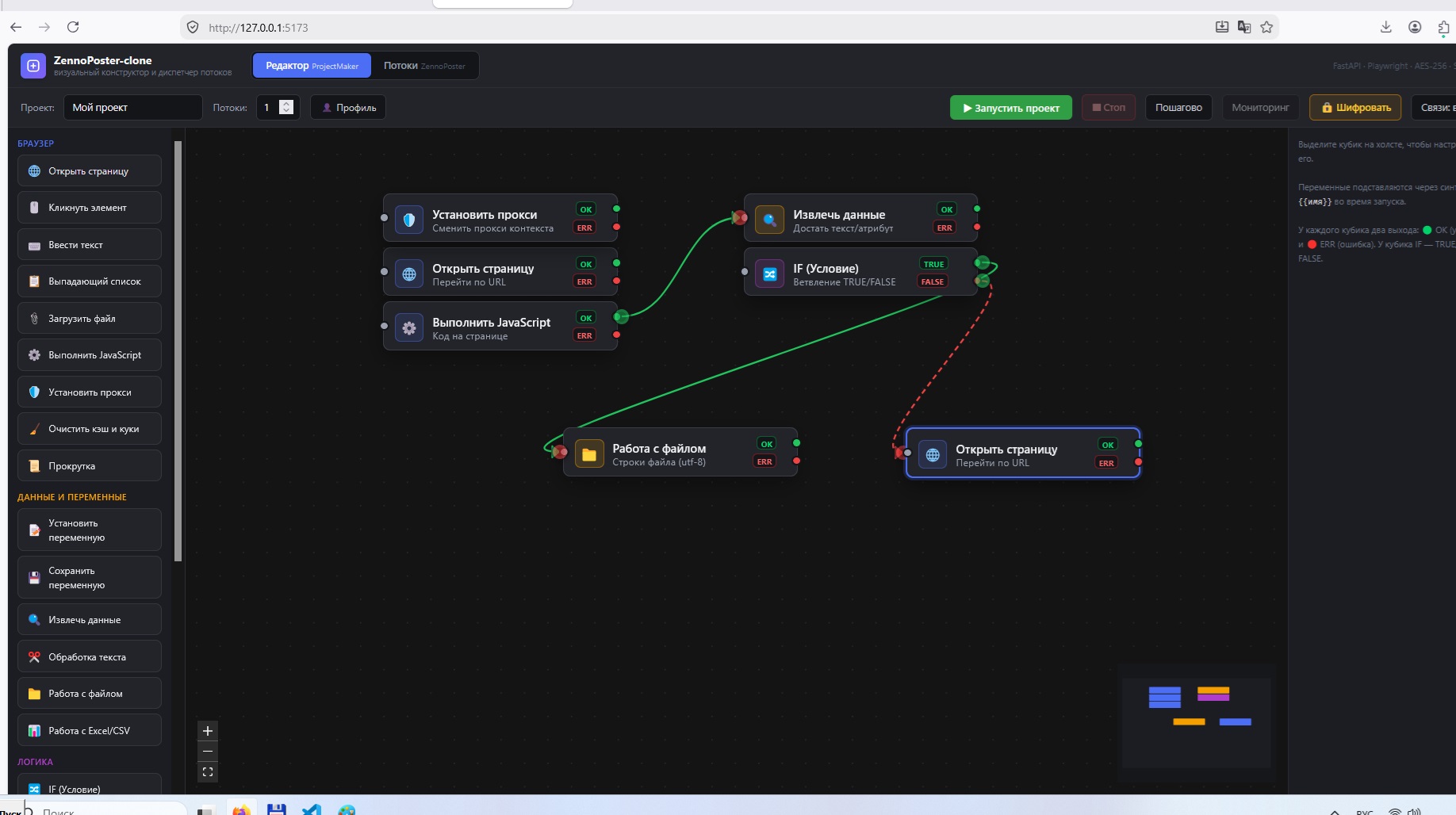The height and width of the screenshot is (815, 1456).
Task: Select Установить прокси in sidebar palette
Action: click(90, 392)
